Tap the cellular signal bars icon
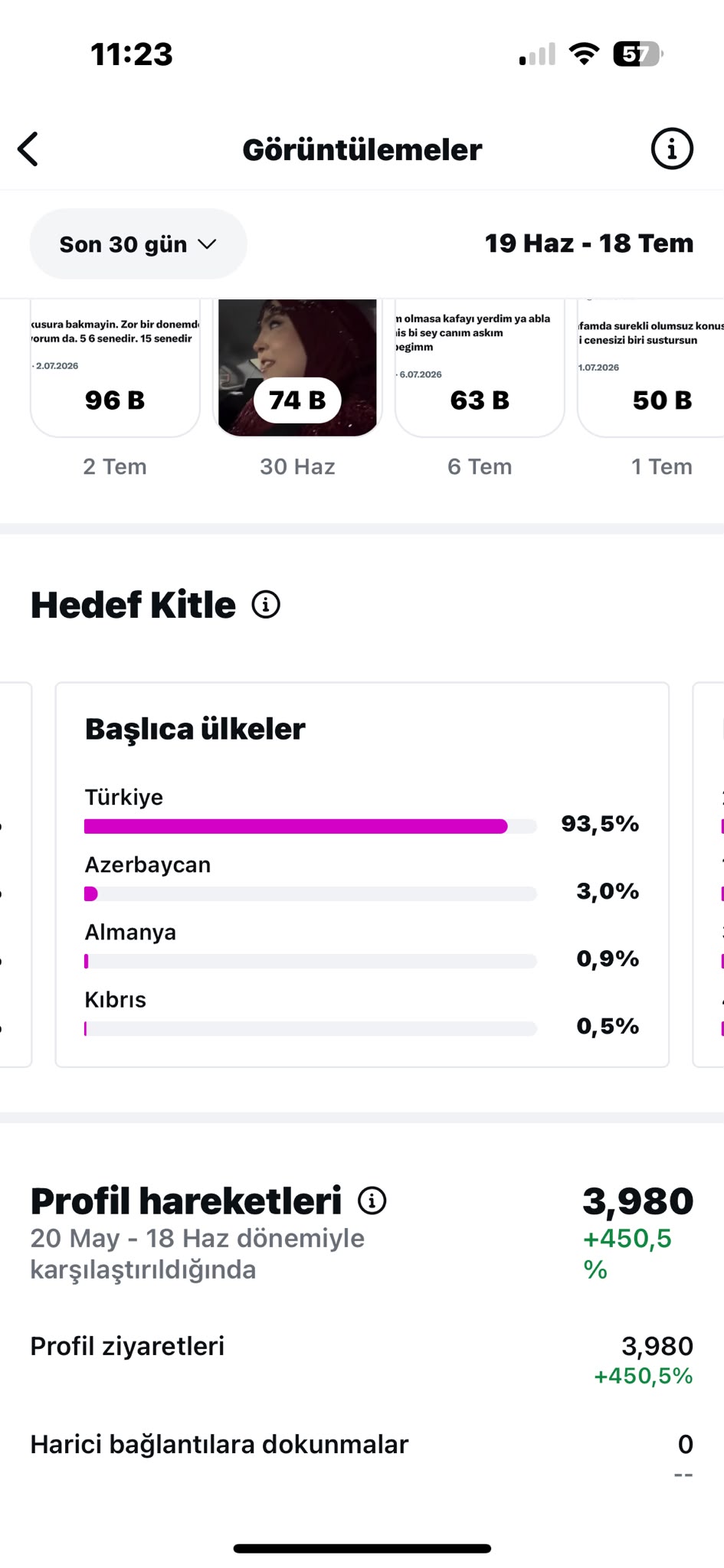Viewport: 724px width, 1568px height. (x=537, y=54)
